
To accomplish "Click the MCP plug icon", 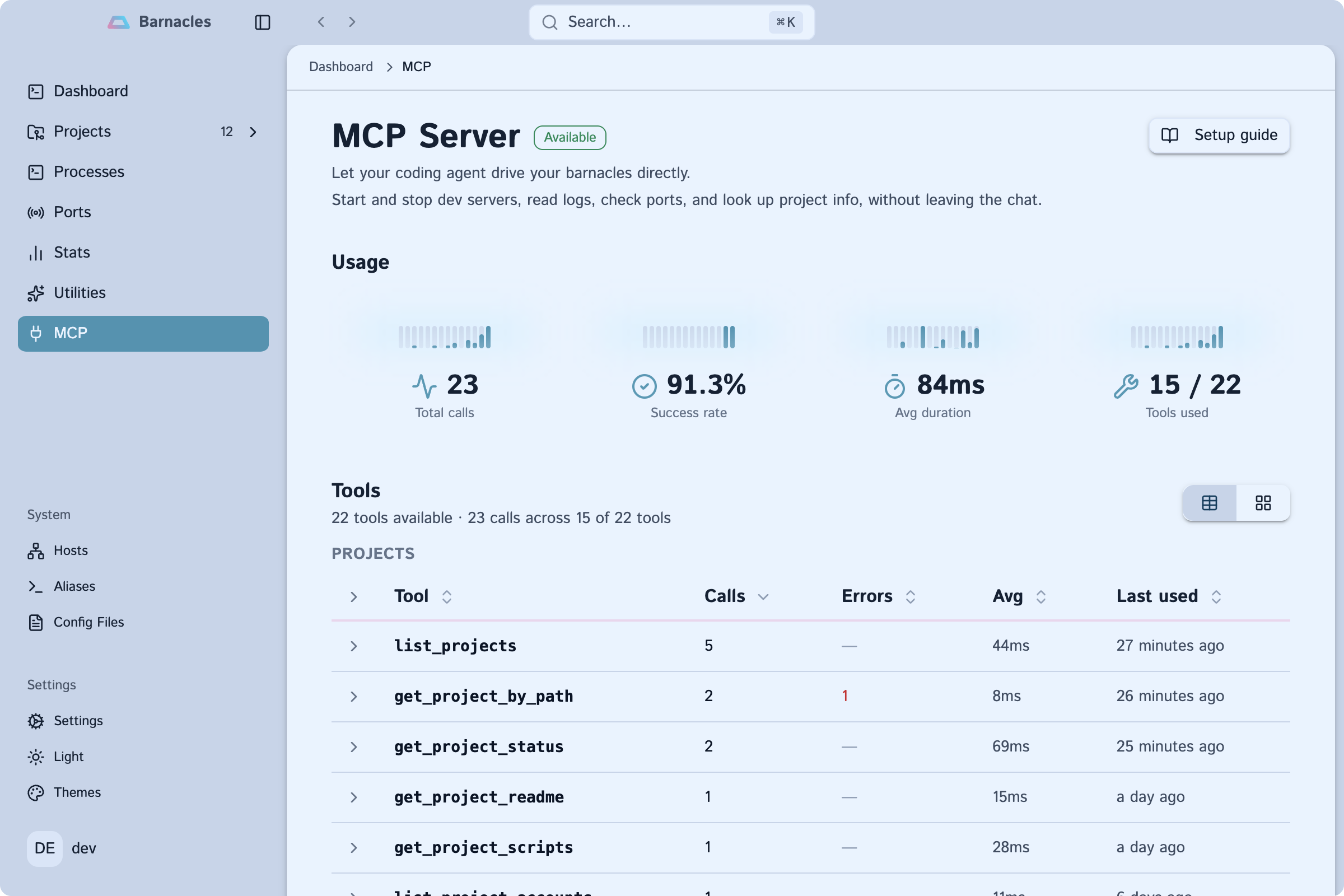I will [35, 333].
